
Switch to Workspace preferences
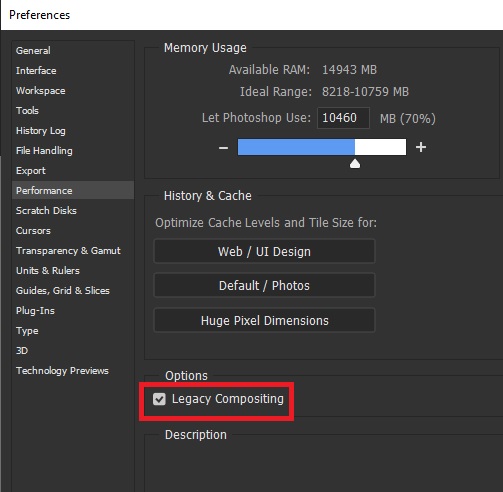tap(41, 91)
